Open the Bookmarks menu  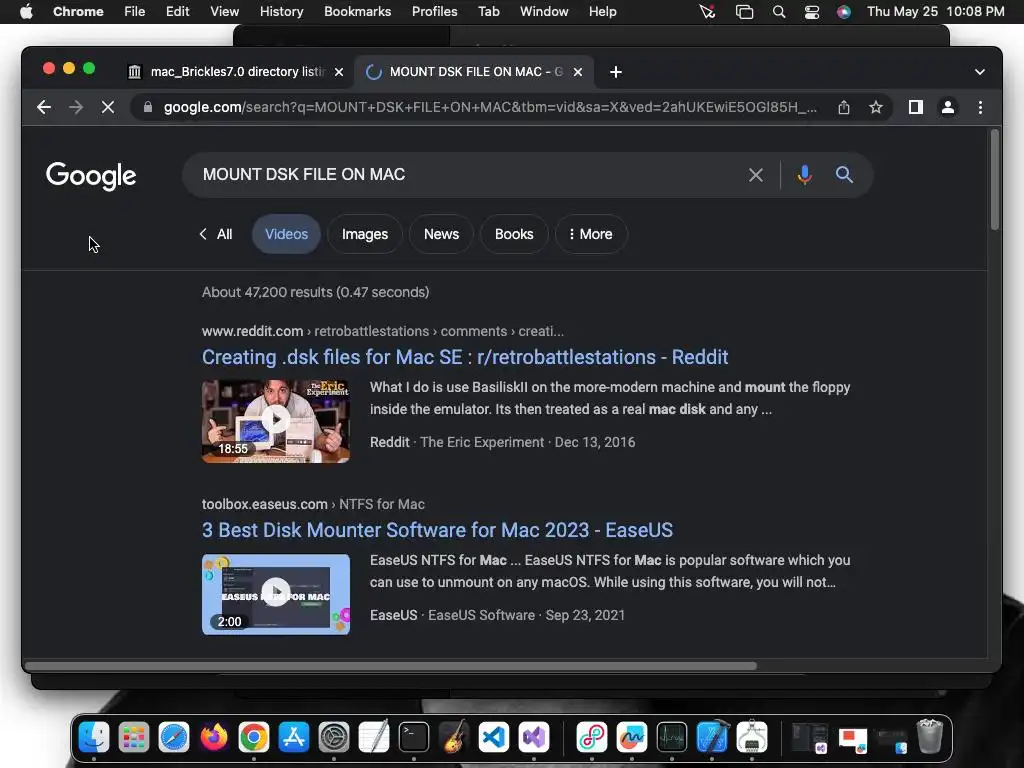coord(357,12)
